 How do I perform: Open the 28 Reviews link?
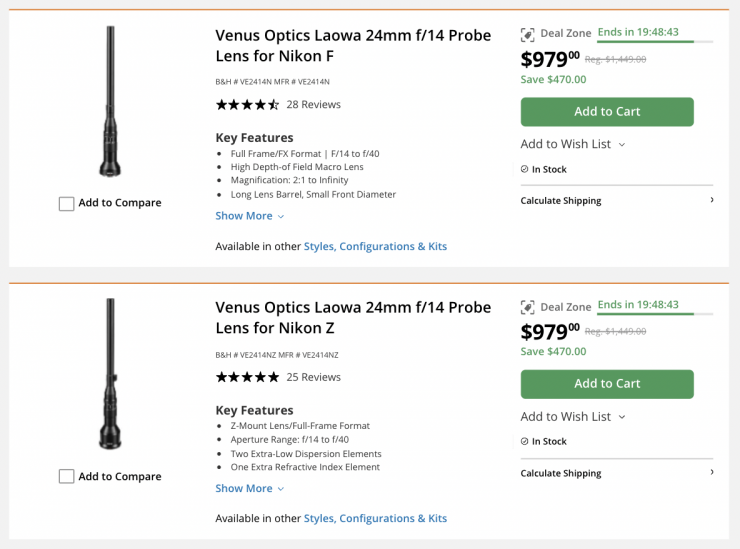[x=313, y=104]
